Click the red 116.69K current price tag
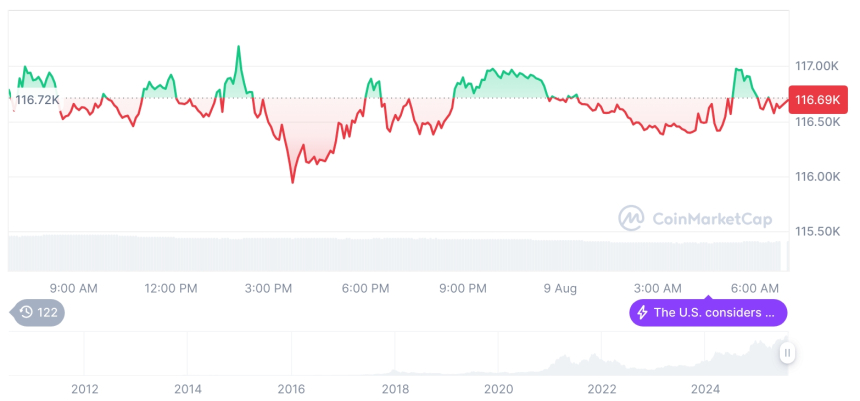 click(x=819, y=100)
